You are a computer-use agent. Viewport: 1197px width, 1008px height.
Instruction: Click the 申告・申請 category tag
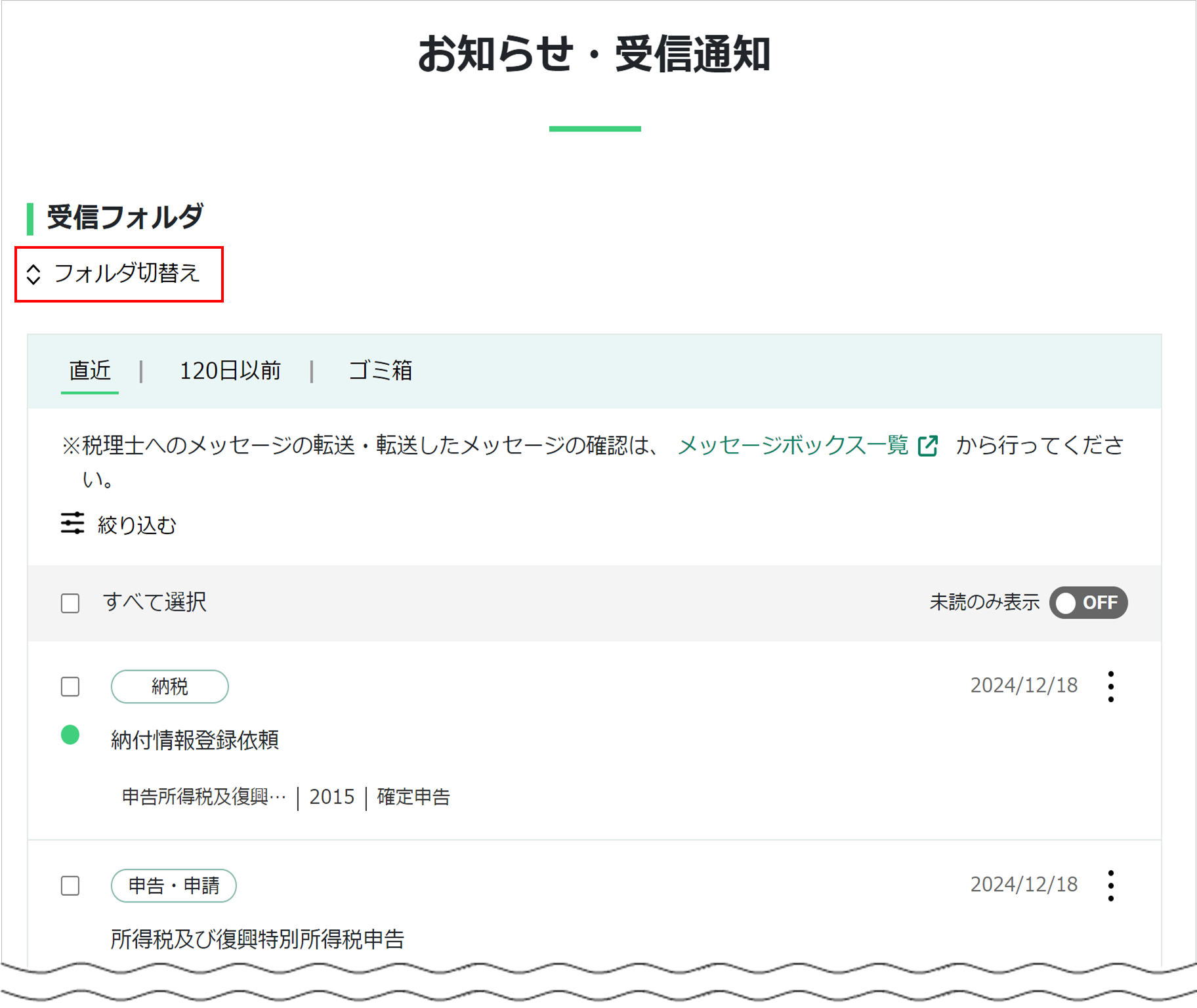click(x=174, y=886)
